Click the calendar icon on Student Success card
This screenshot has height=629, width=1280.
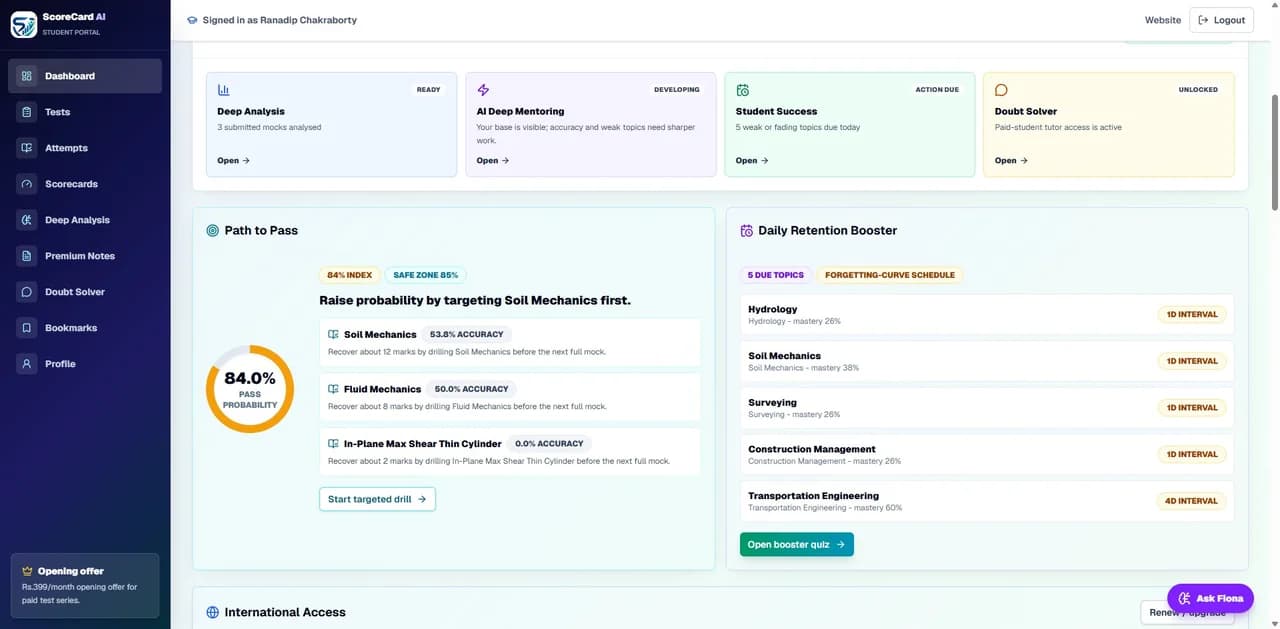coord(743,90)
